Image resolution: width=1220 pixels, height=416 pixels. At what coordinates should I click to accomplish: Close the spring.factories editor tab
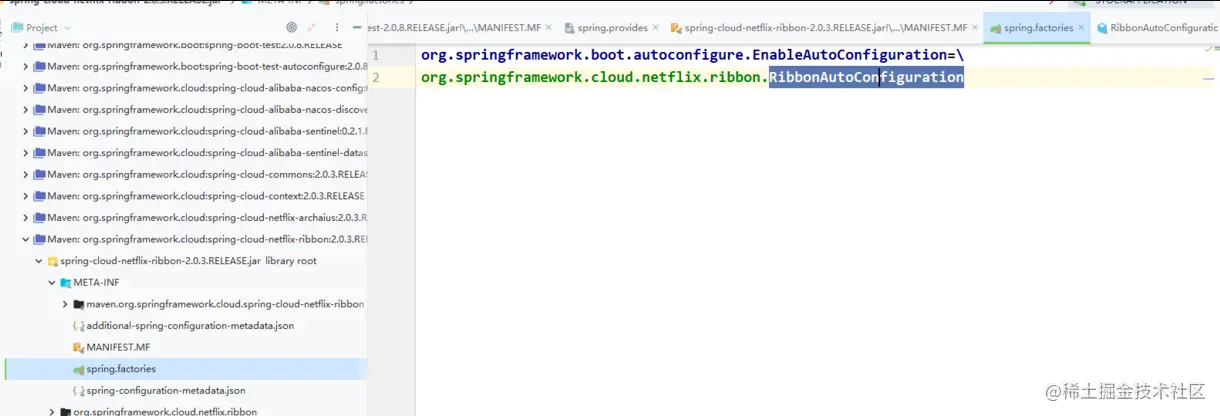point(1082,28)
